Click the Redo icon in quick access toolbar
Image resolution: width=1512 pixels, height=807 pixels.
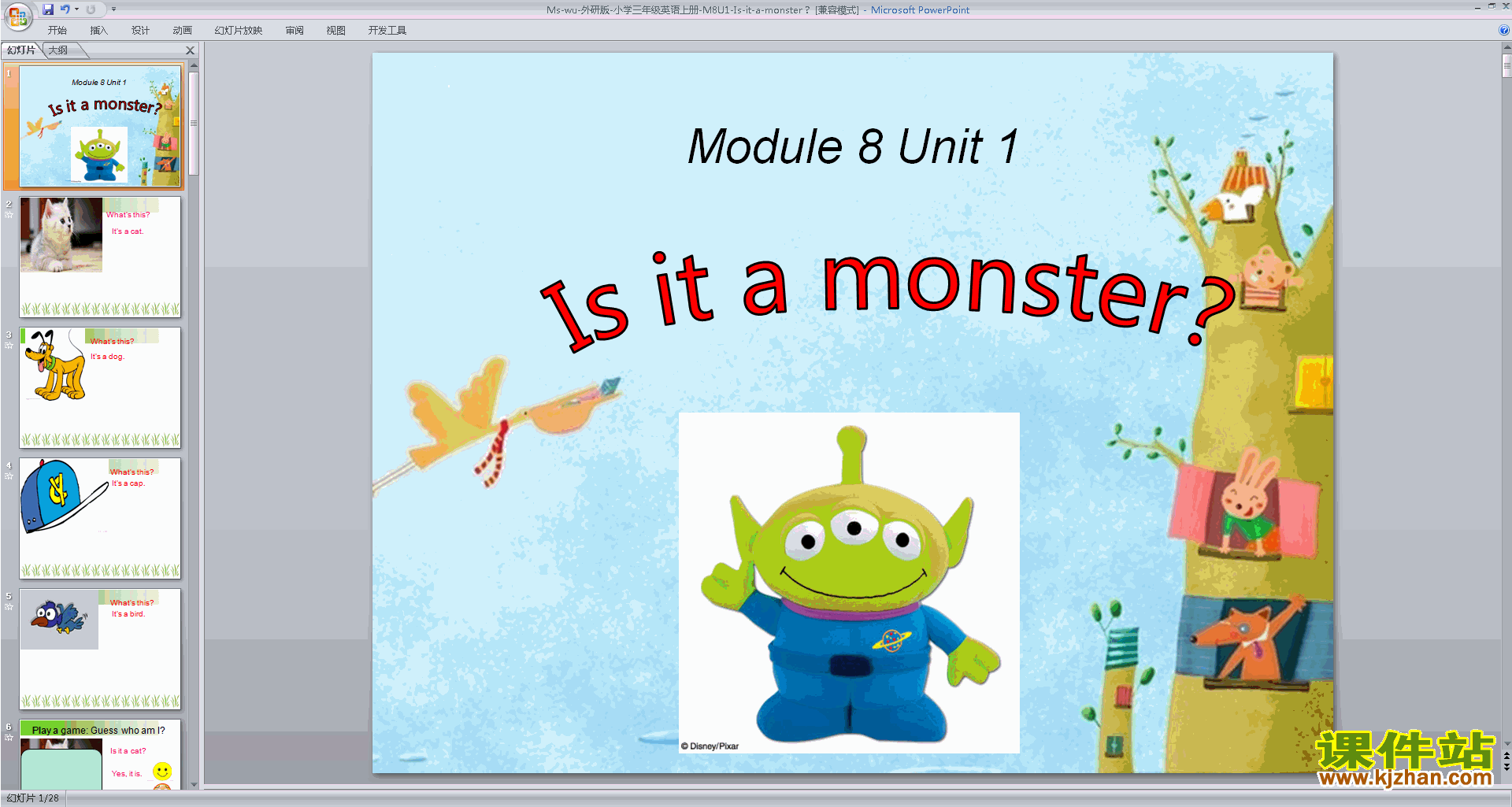[91, 9]
